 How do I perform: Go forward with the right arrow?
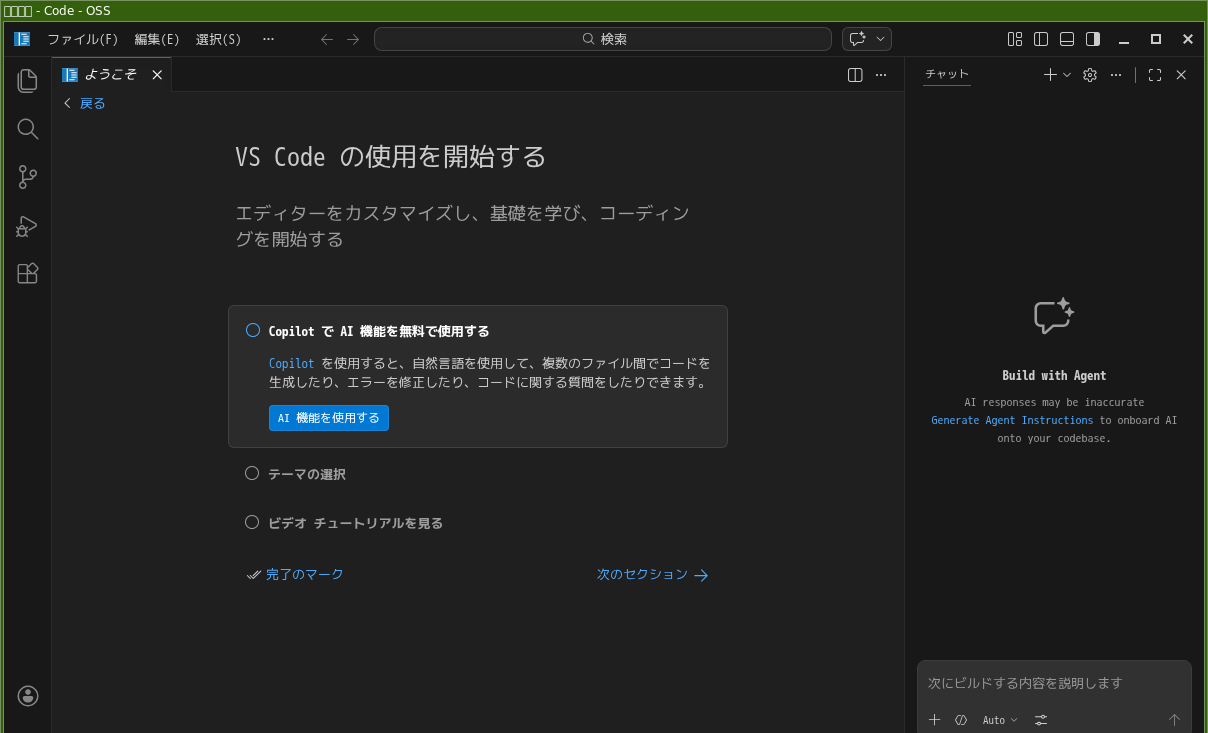coord(353,39)
